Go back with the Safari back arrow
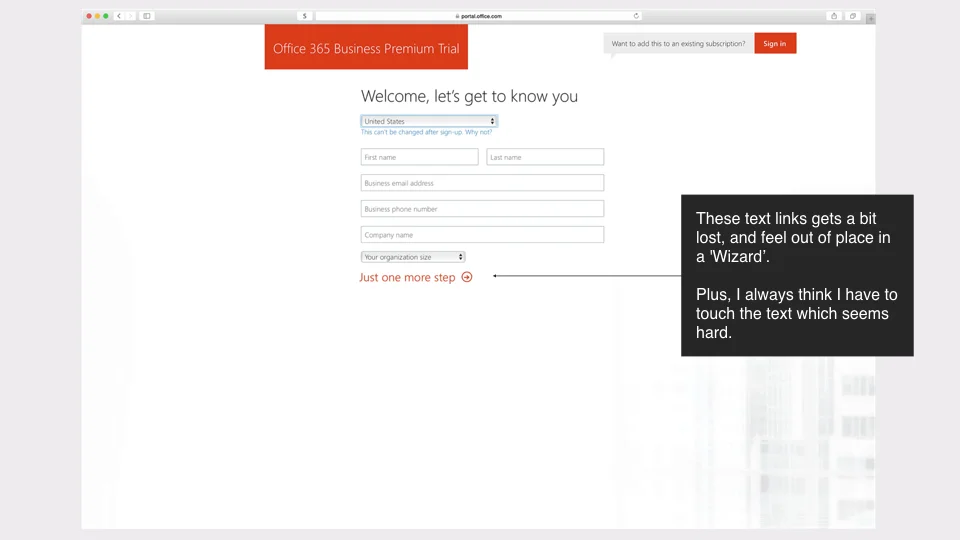The image size is (960, 540). tap(119, 16)
